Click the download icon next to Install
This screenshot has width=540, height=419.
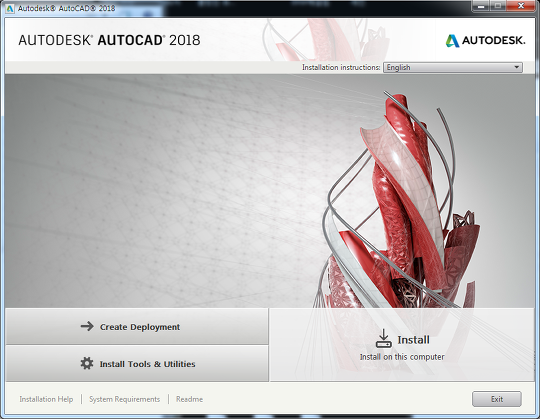(383, 338)
